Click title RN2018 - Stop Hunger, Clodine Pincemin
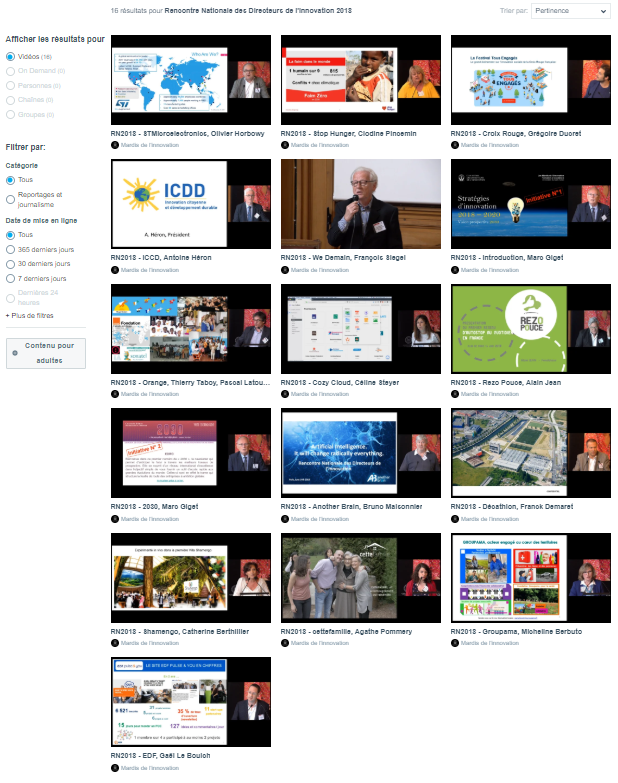The image size is (618, 783). click(x=348, y=134)
